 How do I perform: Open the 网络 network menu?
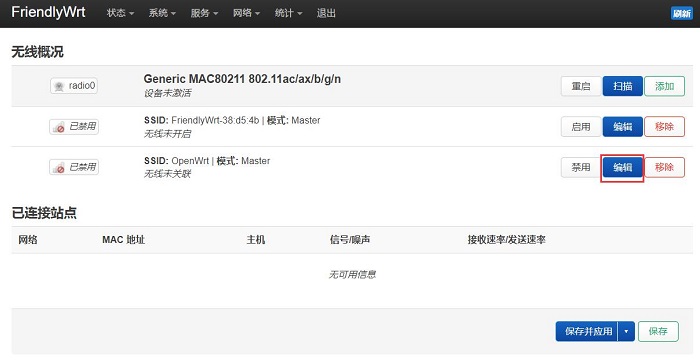tap(246, 13)
